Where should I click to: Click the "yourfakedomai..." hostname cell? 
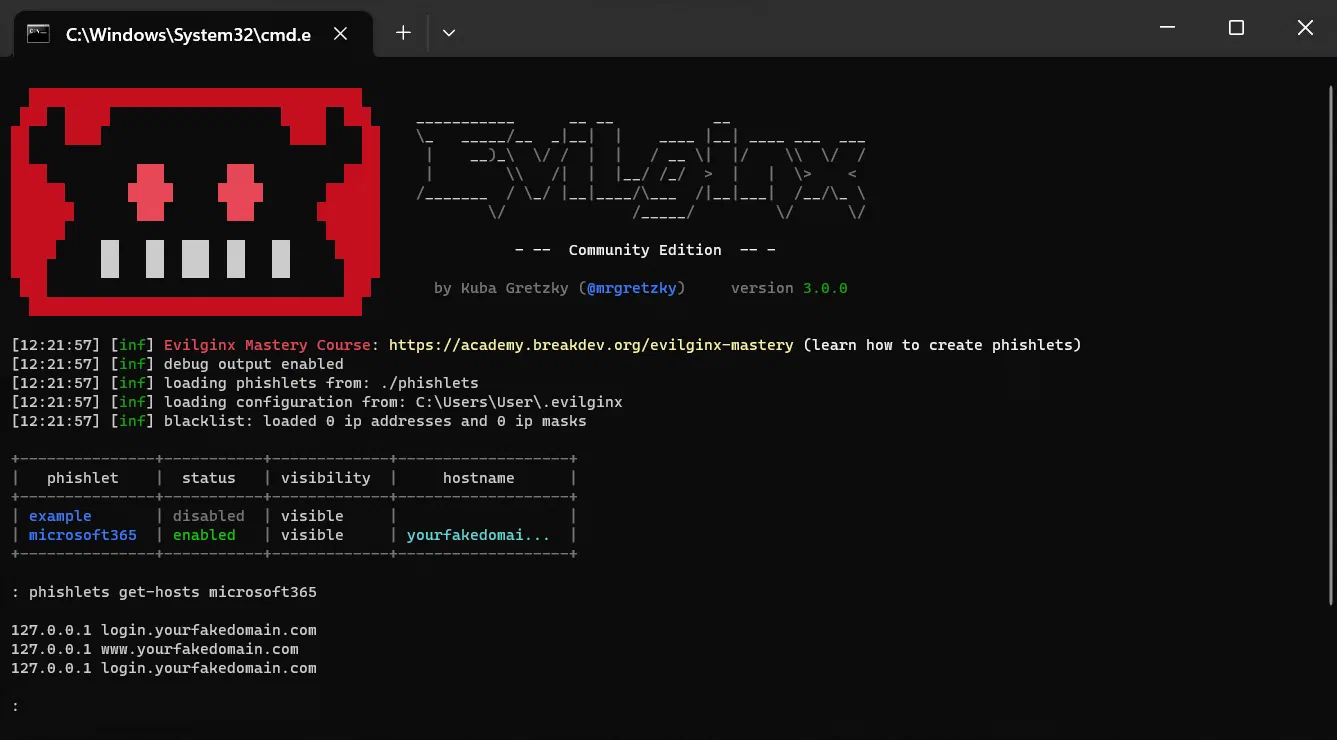(478, 535)
